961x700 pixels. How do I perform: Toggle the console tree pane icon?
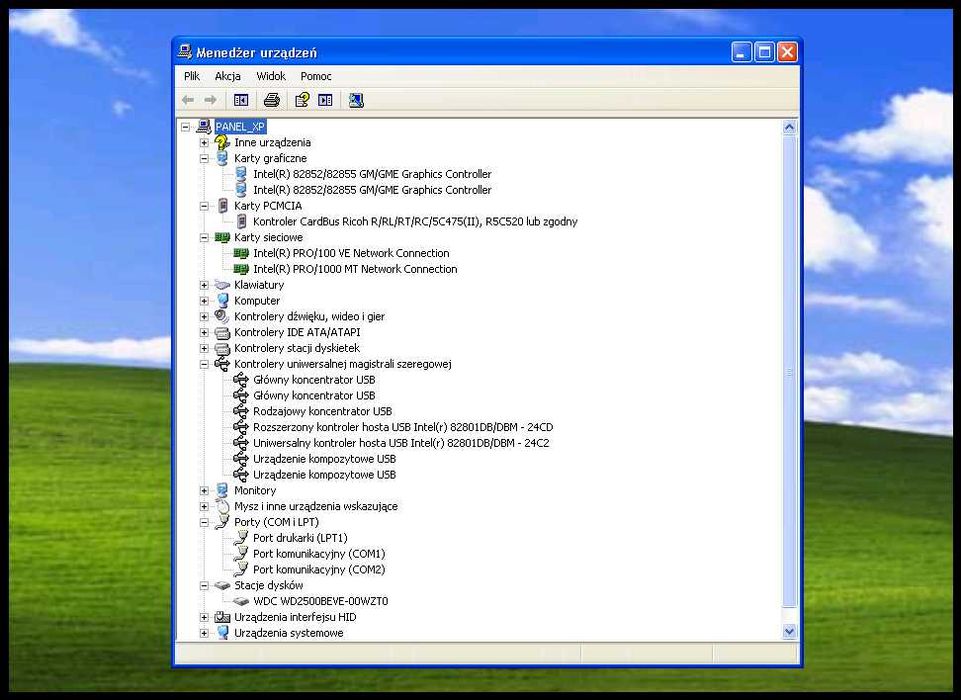point(241,100)
